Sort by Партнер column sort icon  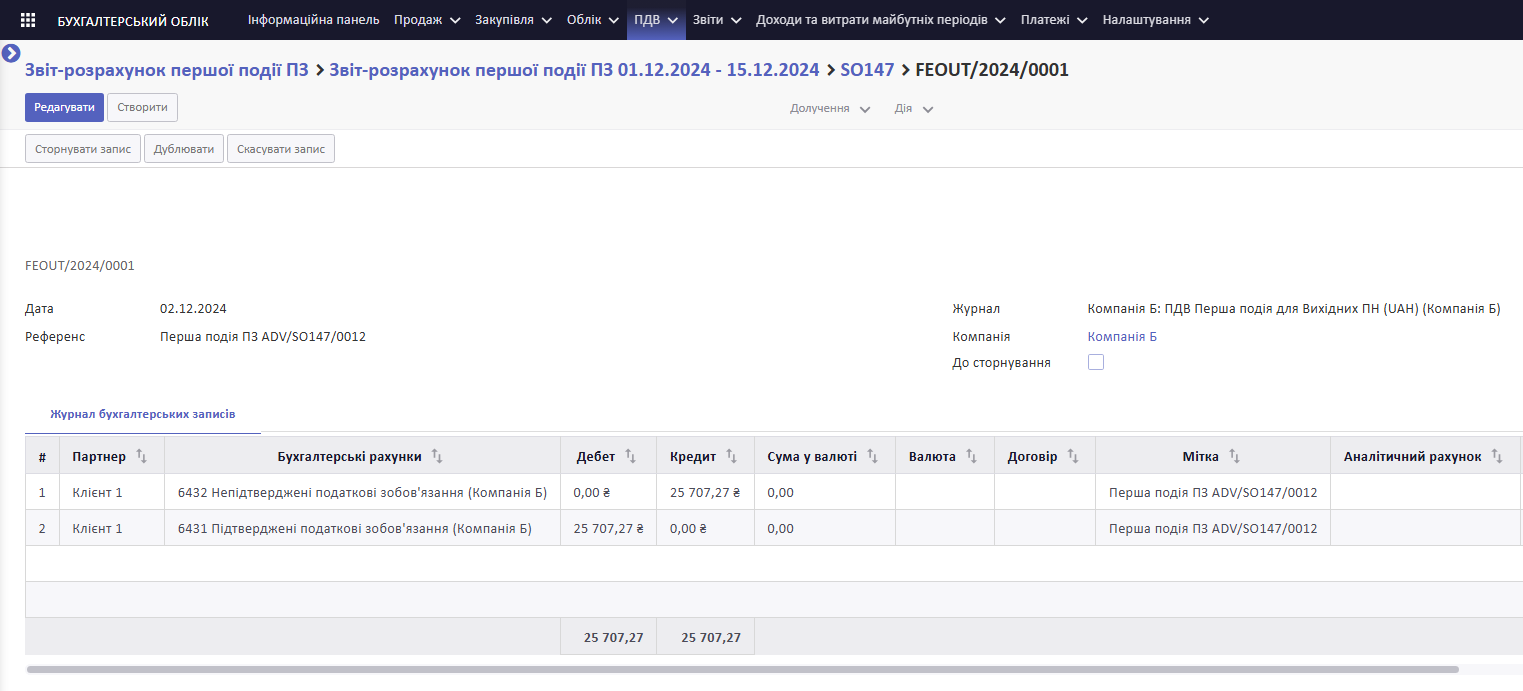click(141, 456)
